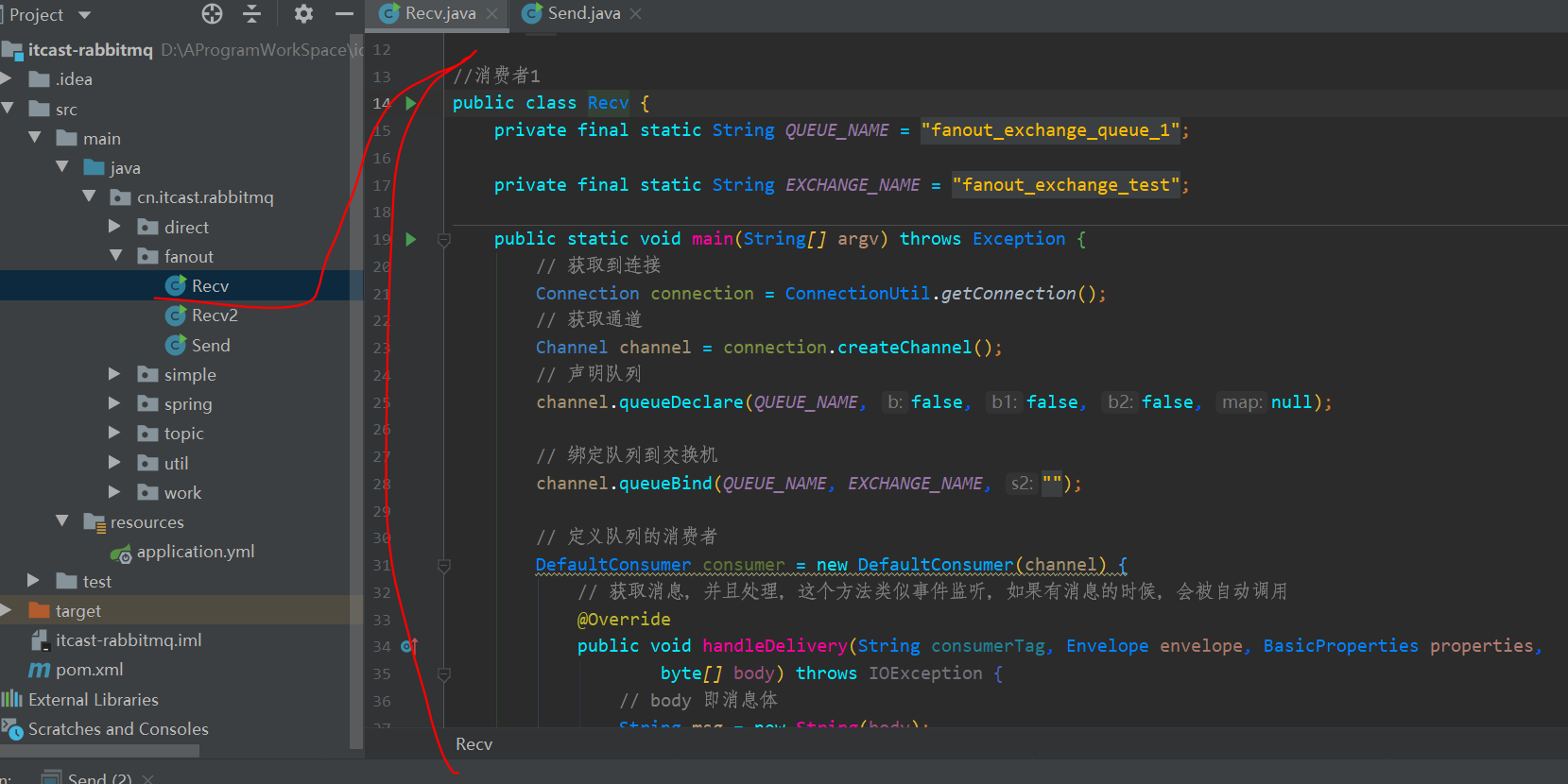Fold the main method at line 19
The image size is (1568, 784).
(x=443, y=240)
